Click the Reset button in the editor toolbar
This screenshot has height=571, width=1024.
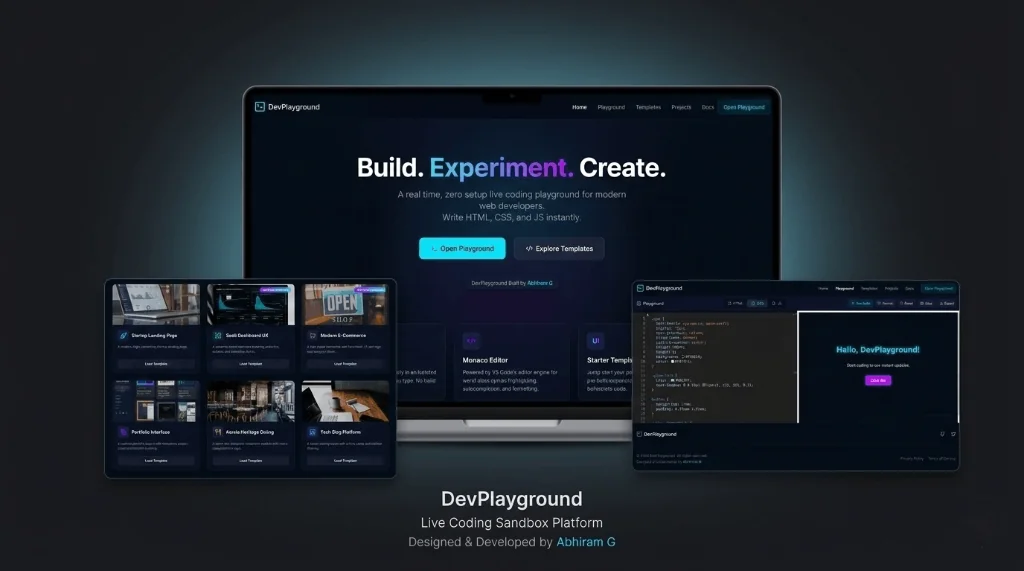coord(906,303)
